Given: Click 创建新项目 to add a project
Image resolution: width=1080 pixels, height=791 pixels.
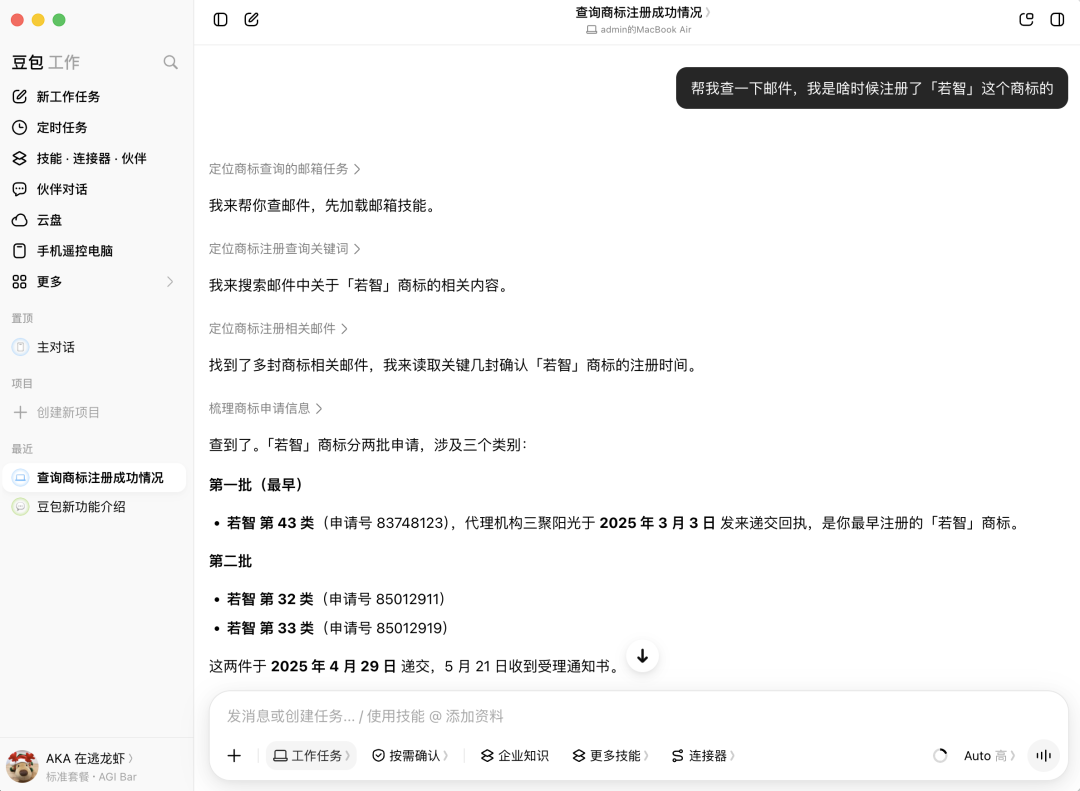Looking at the screenshot, I should pyautogui.click(x=93, y=413).
